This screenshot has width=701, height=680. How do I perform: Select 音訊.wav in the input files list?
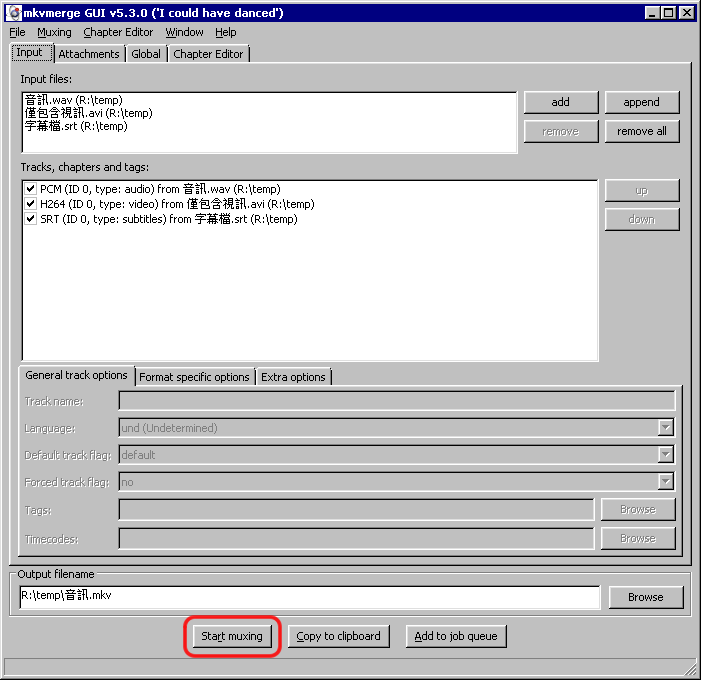tap(74, 100)
